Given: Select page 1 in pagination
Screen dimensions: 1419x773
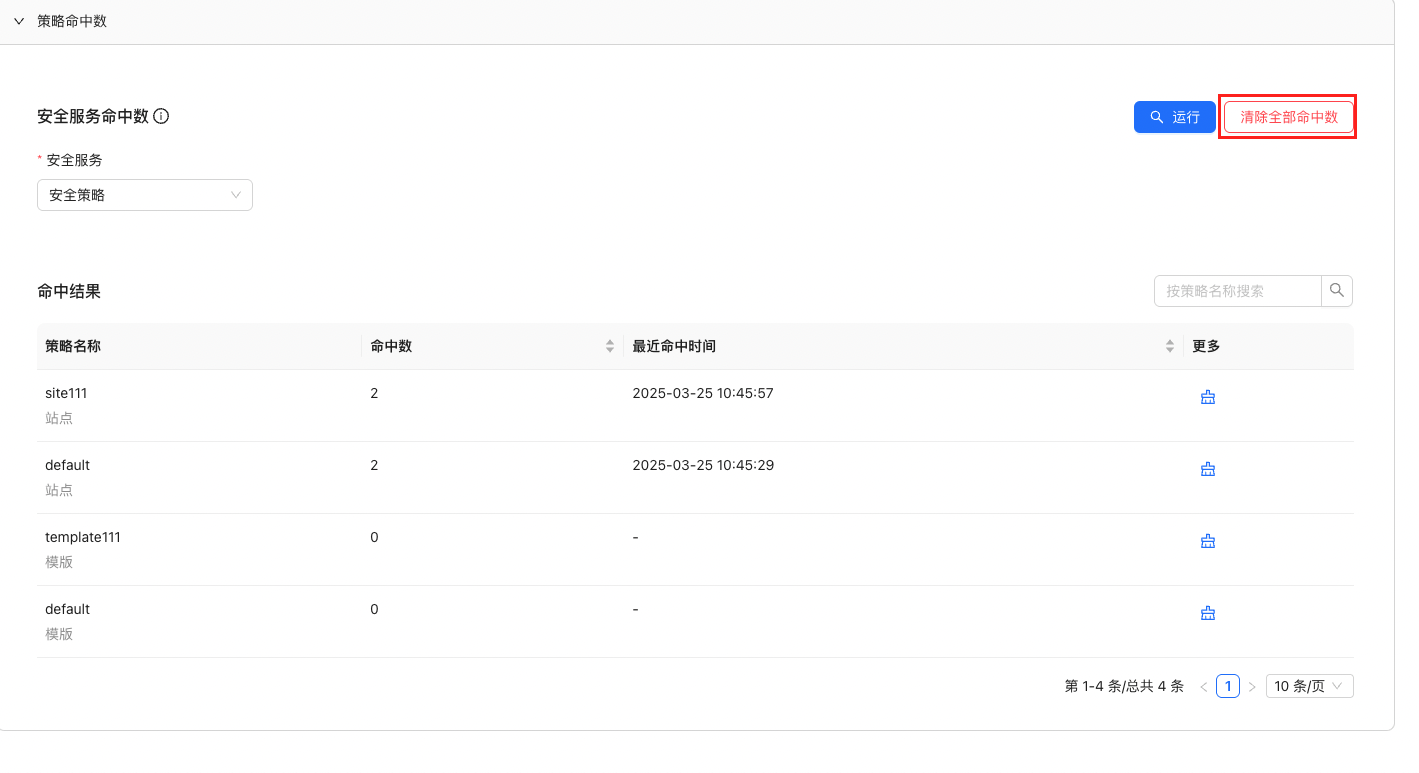Looking at the screenshot, I should pyautogui.click(x=1228, y=686).
